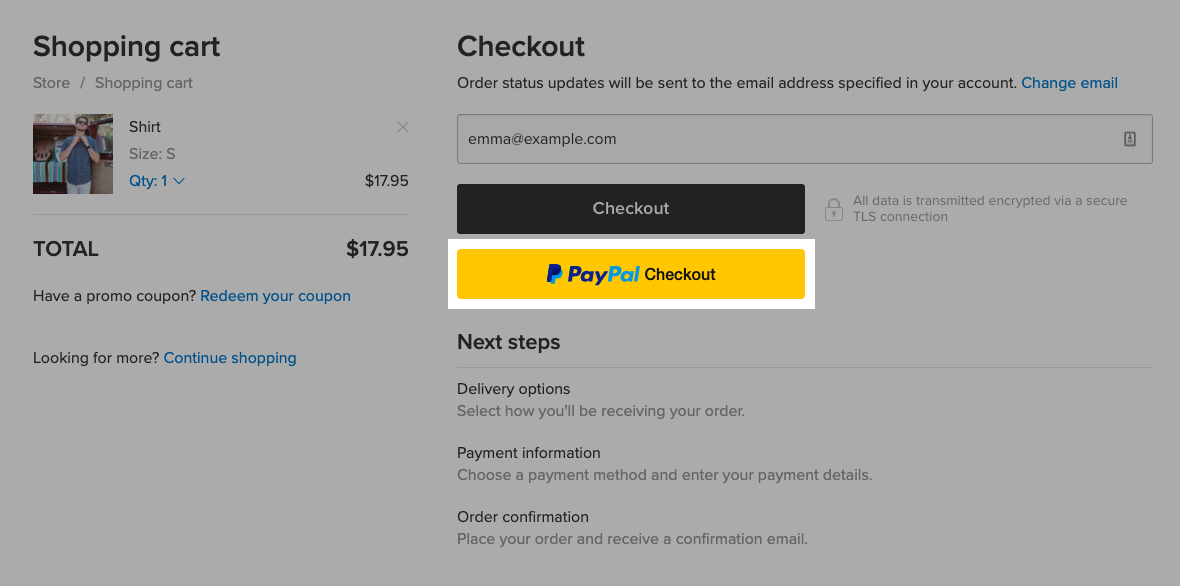The width and height of the screenshot is (1180, 586).
Task: Select the Delivery options step
Action: coord(513,389)
